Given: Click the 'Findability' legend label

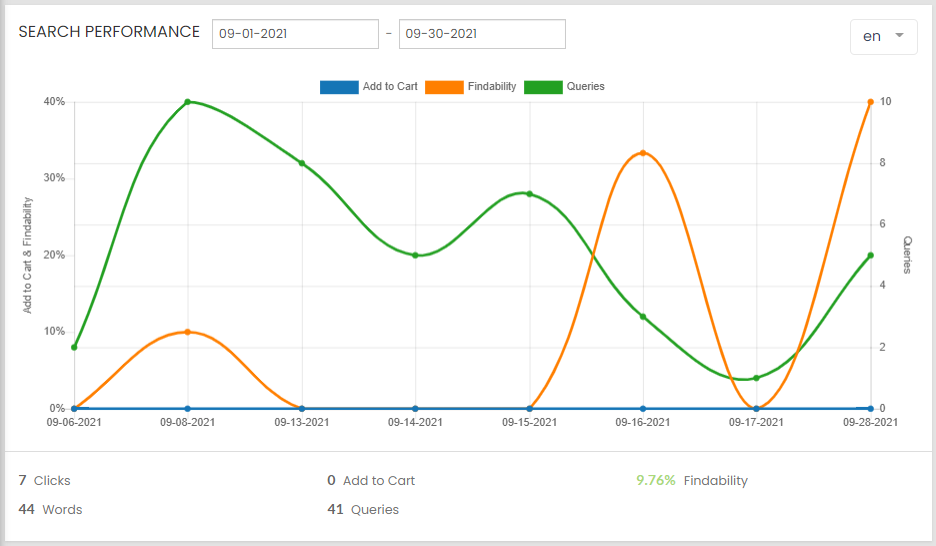Looking at the screenshot, I should click(x=492, y=87).
